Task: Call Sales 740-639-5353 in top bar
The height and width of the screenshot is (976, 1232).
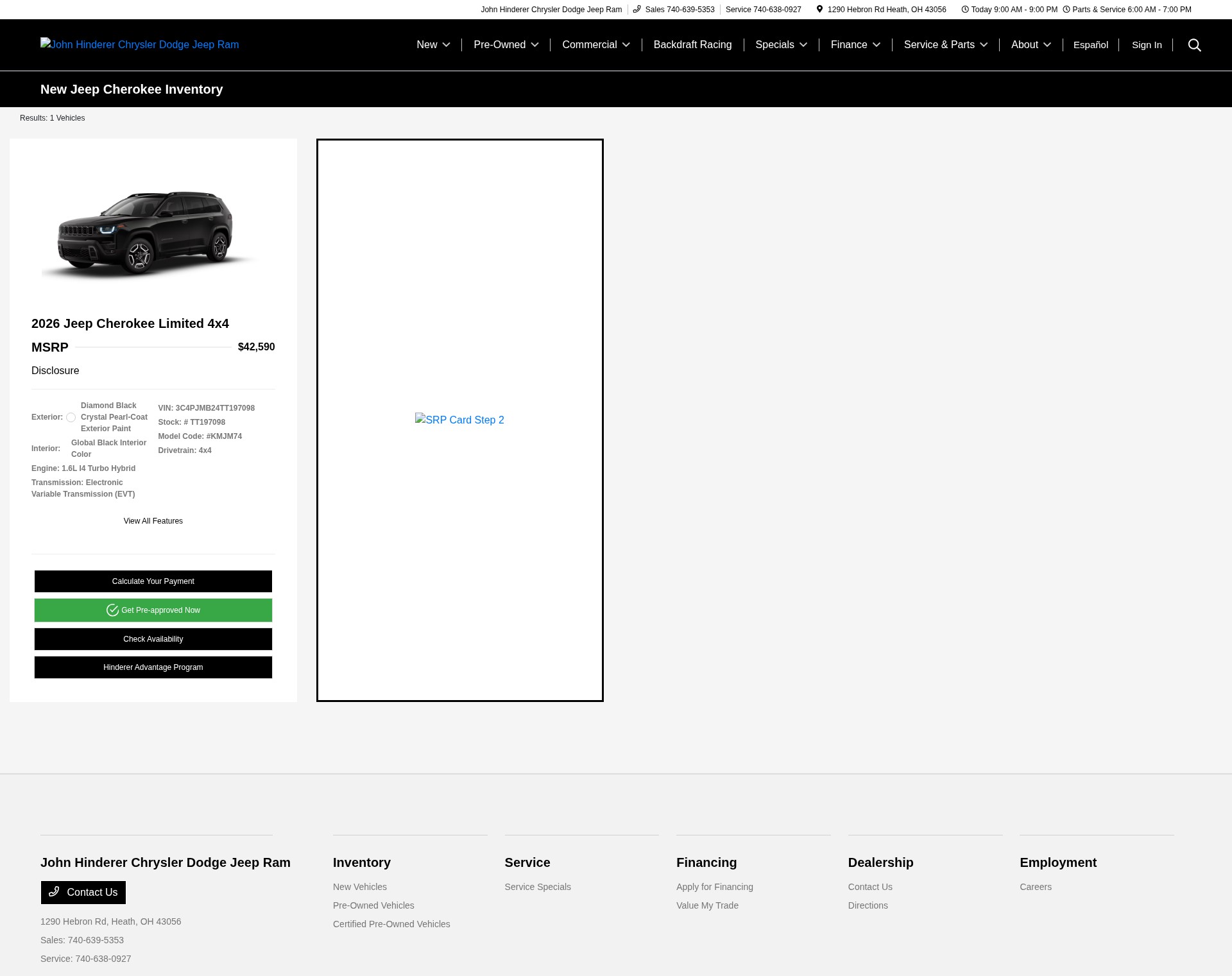Action: 680,10
